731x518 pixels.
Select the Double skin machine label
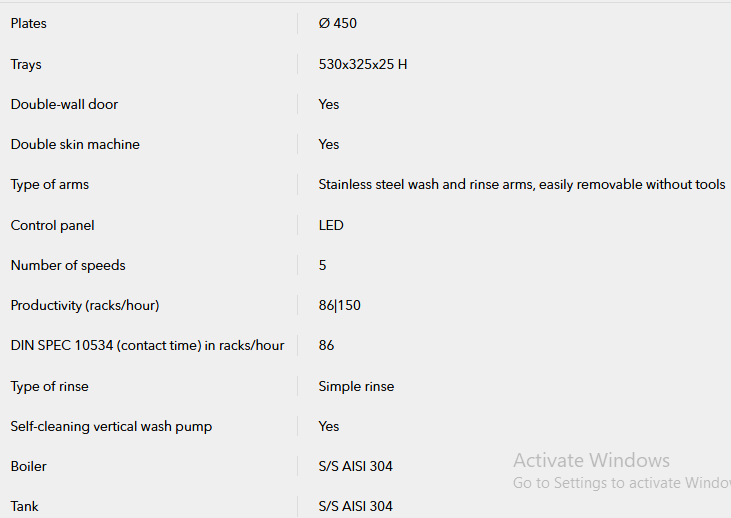75,145
